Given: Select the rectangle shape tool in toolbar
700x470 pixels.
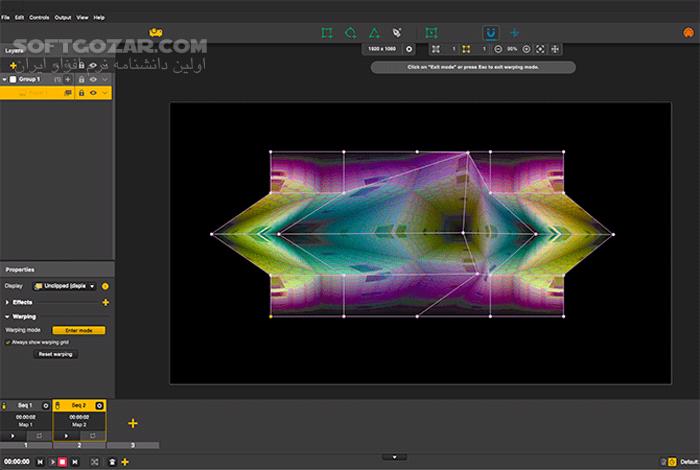Looking at the screenshot, I should click(x=326, y=33).
